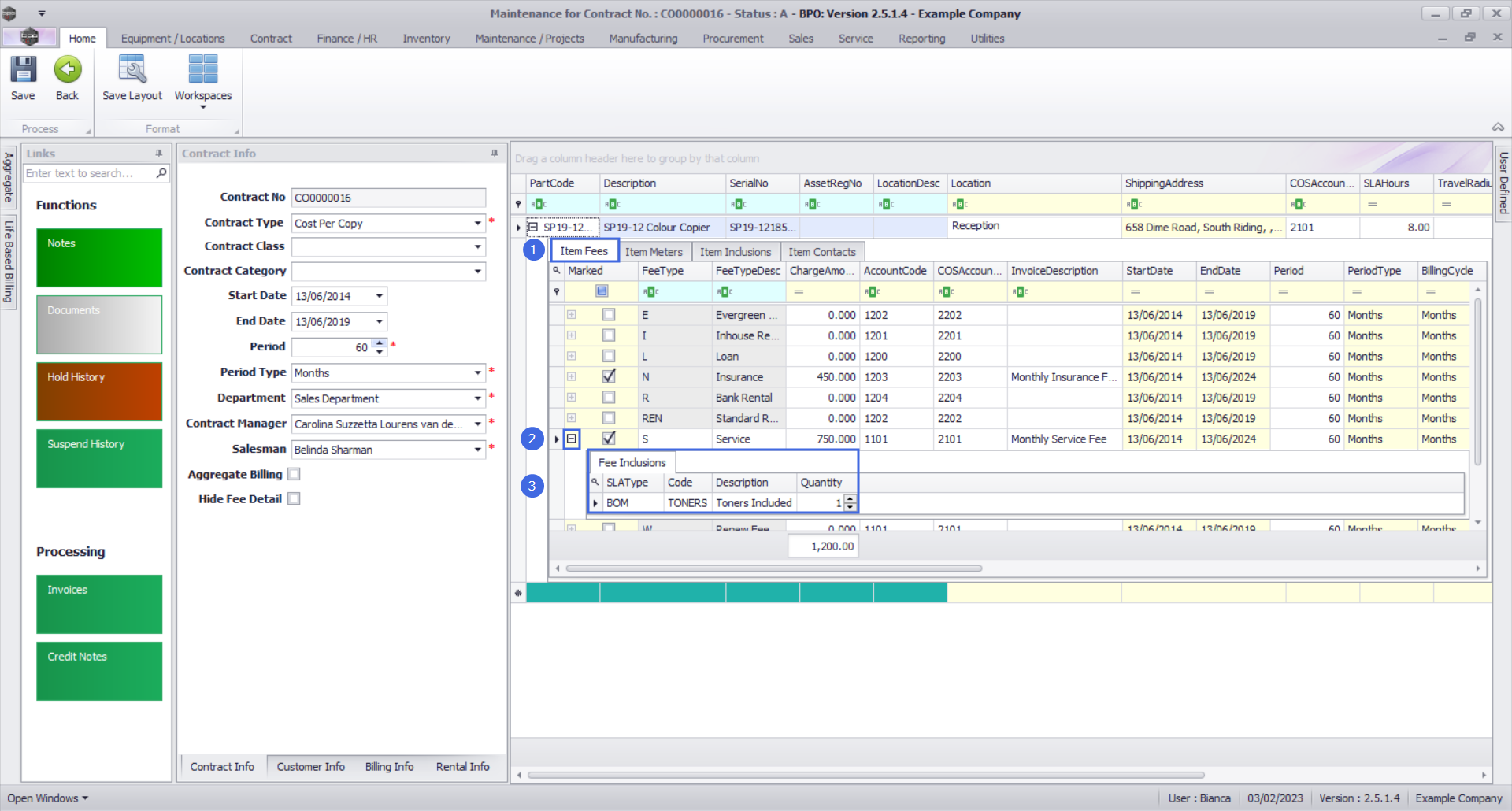
Task: Enable the Aggregate Billing checkbox
Action: 295,474
